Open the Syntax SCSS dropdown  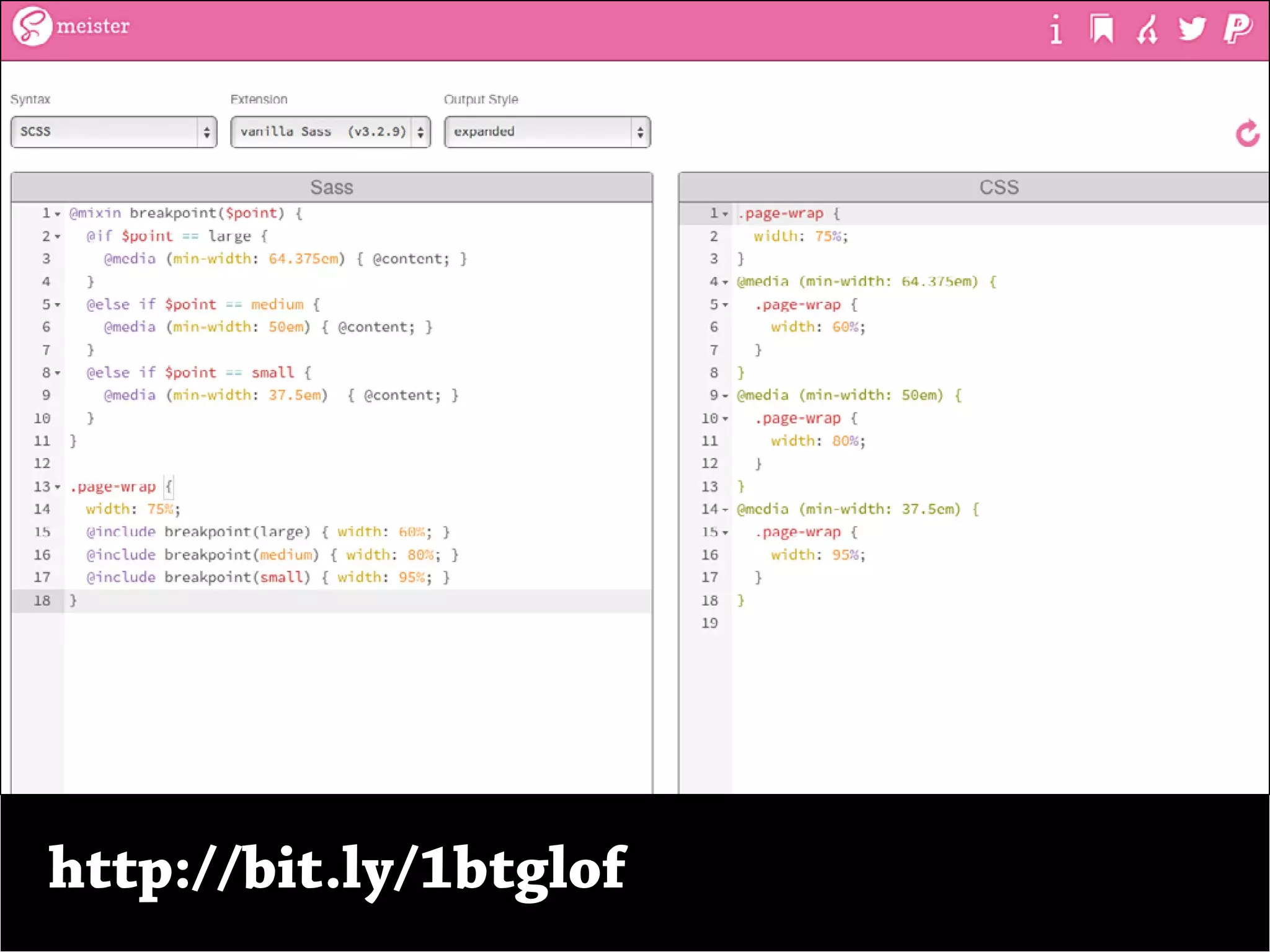pyautogui.click(x=114, y=132)
